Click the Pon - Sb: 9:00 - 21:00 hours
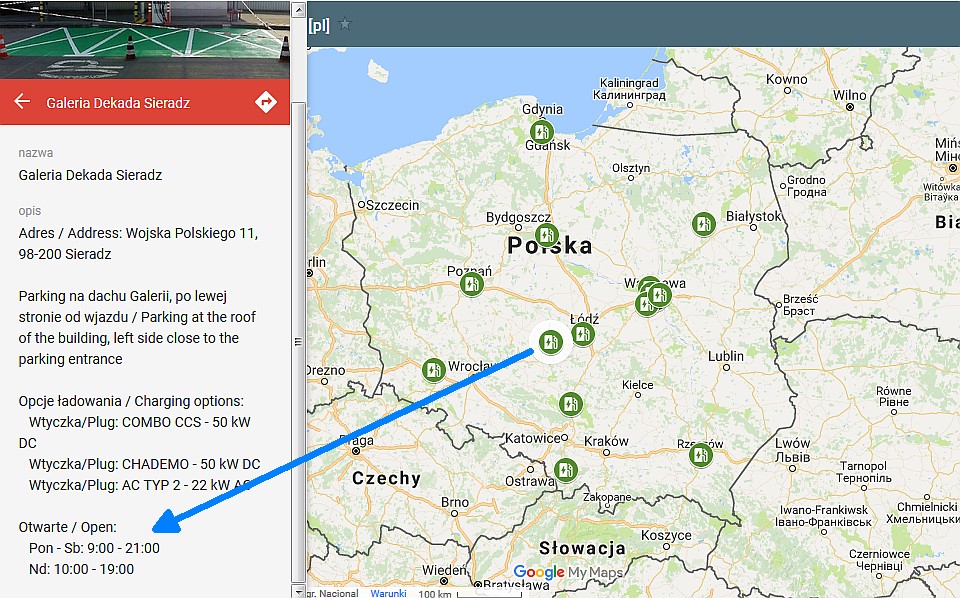This screenshot has width=960, height=598. (x=94, y=548)
